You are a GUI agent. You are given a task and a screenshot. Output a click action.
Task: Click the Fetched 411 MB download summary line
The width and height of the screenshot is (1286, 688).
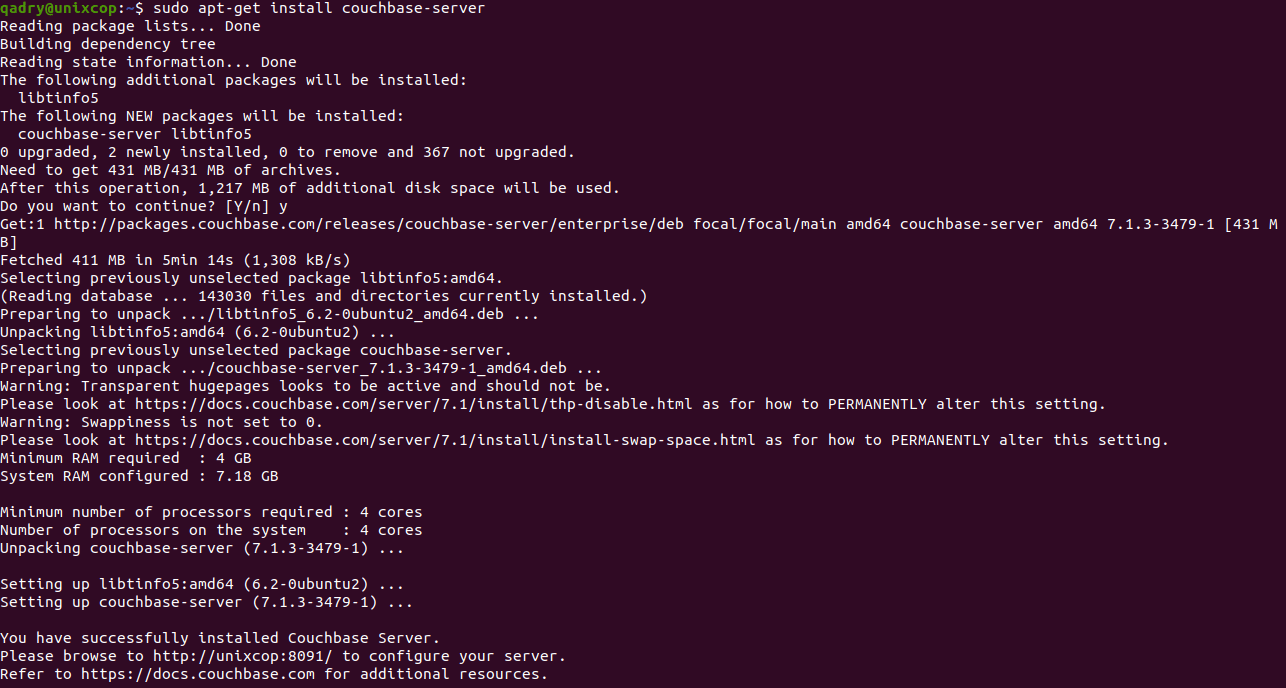click(175, 260)
